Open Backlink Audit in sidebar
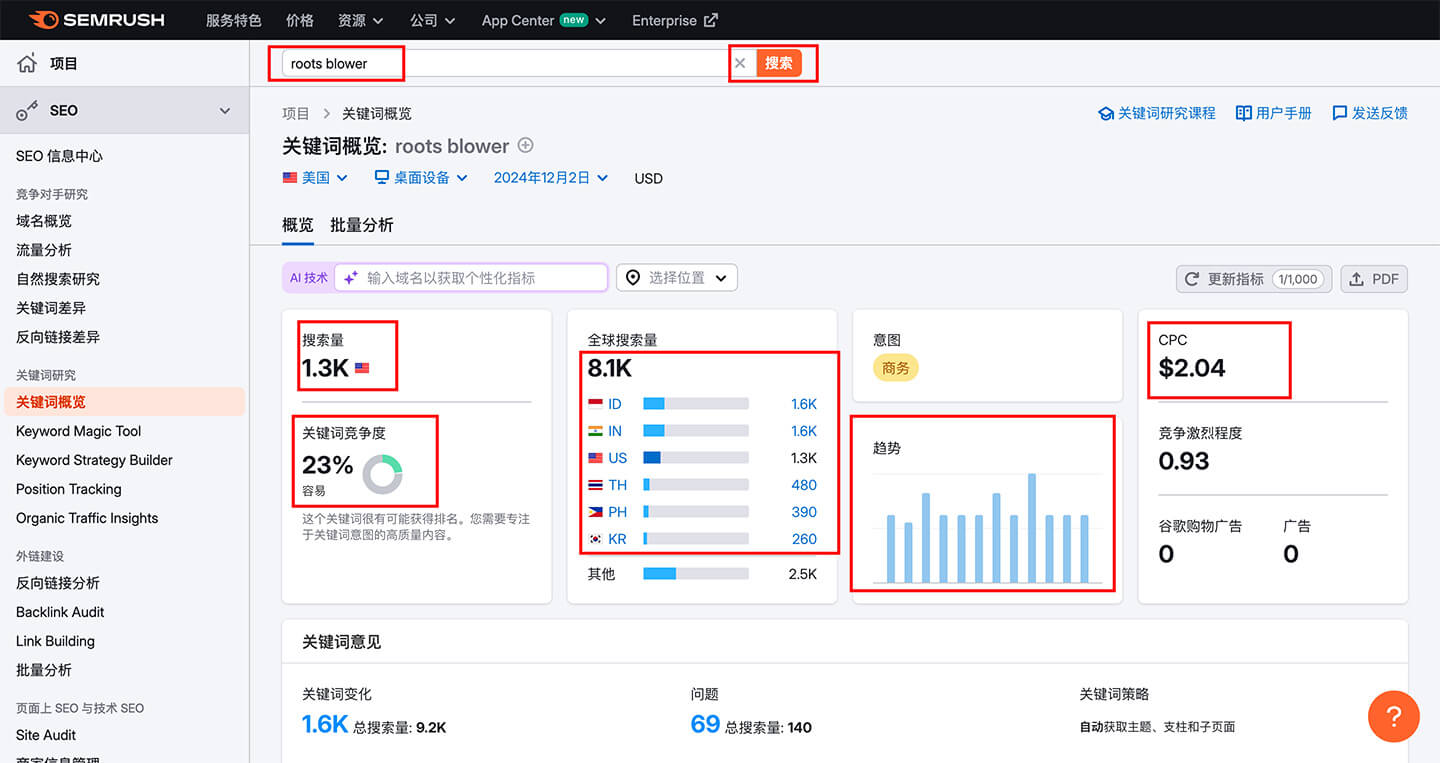1440x763 pixels. (60, 612)
